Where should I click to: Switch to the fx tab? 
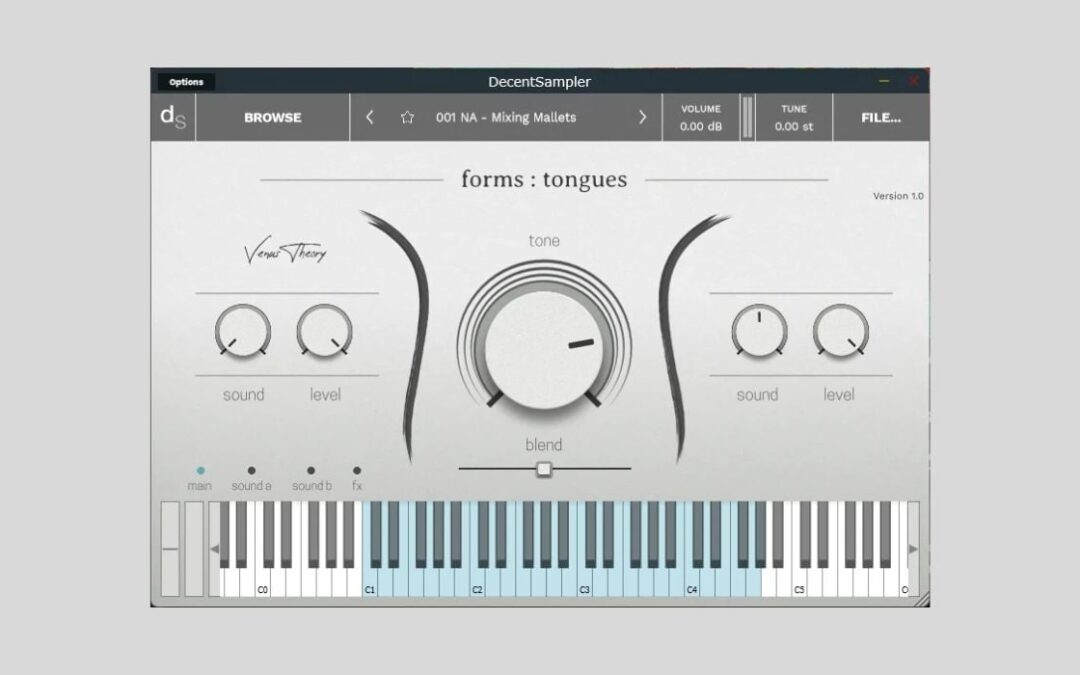pos(357,478)
